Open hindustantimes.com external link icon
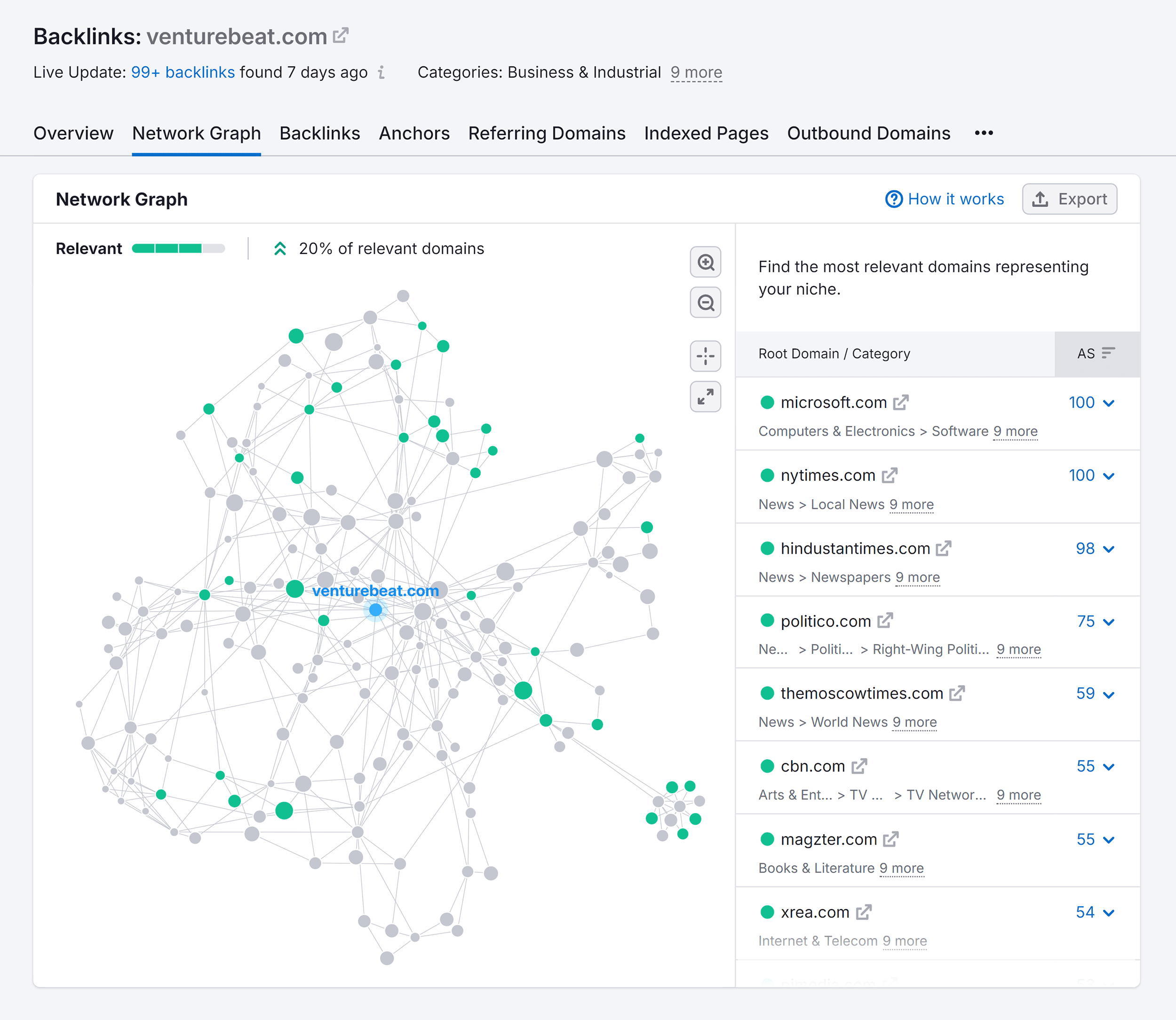 944,548
